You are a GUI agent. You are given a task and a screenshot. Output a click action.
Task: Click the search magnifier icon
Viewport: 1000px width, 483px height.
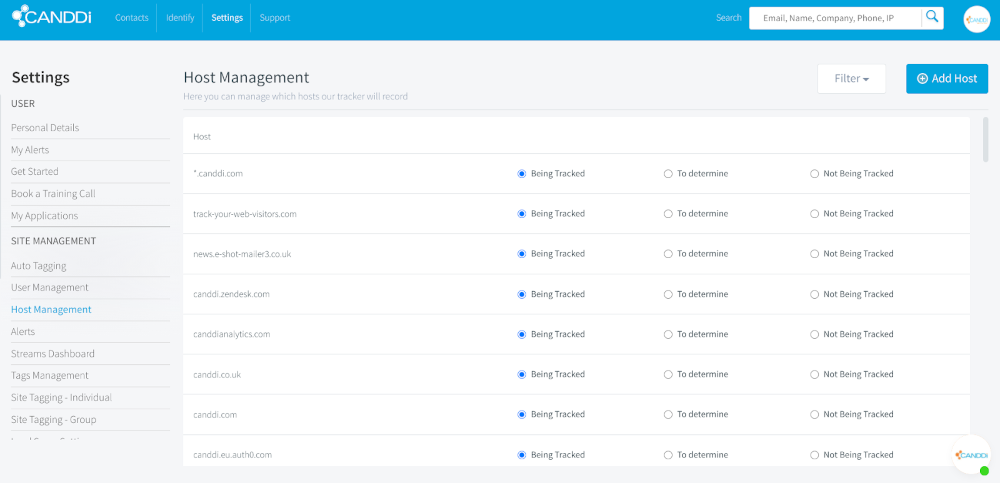coord(932,17)
